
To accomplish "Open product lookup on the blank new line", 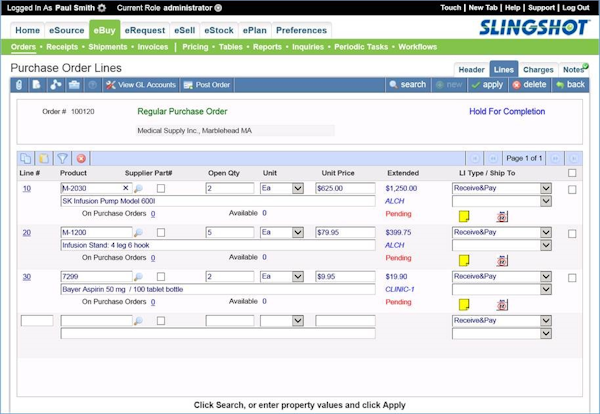I will 139,321.
